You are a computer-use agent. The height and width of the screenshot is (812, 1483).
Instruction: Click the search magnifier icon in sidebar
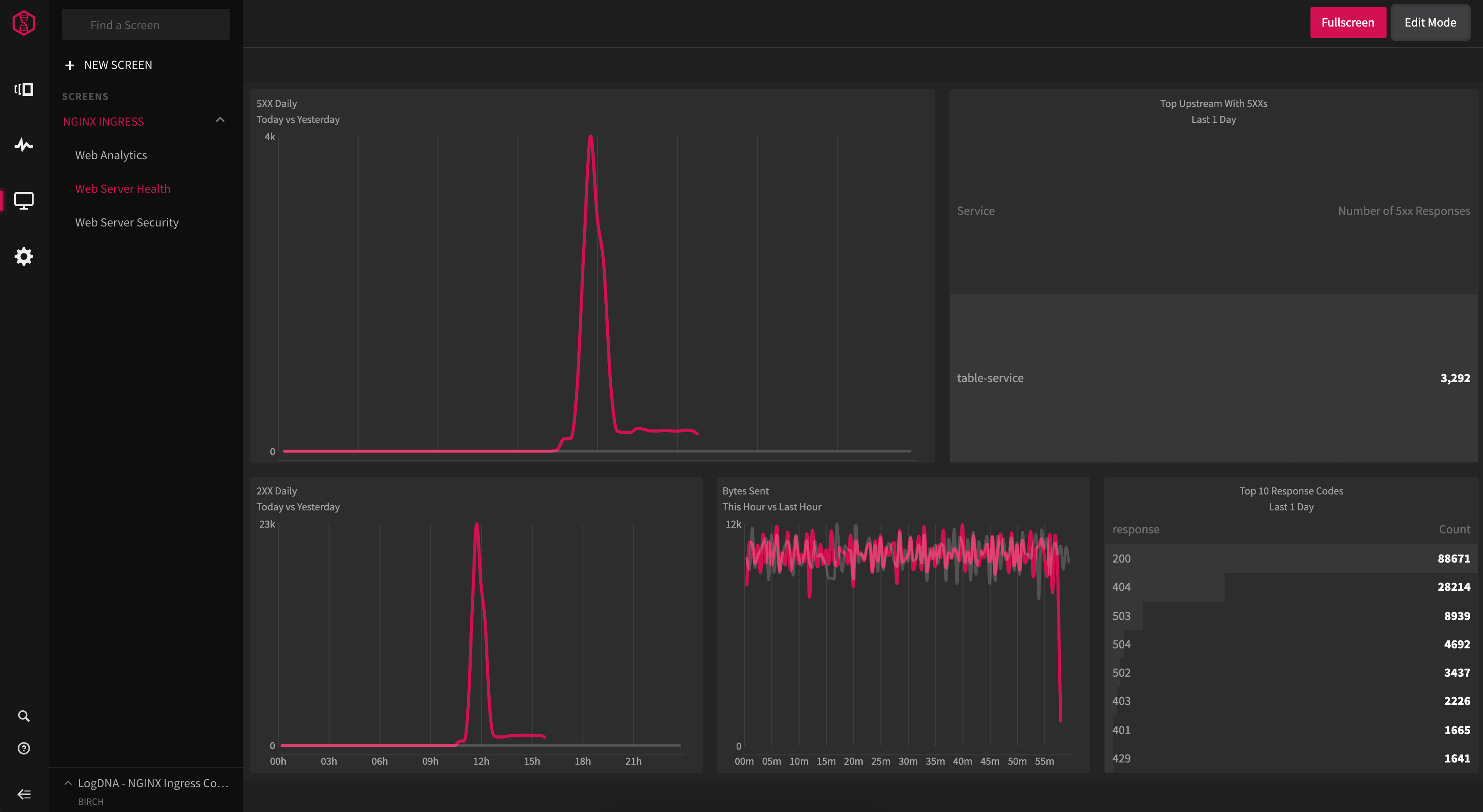click(23, 716)
